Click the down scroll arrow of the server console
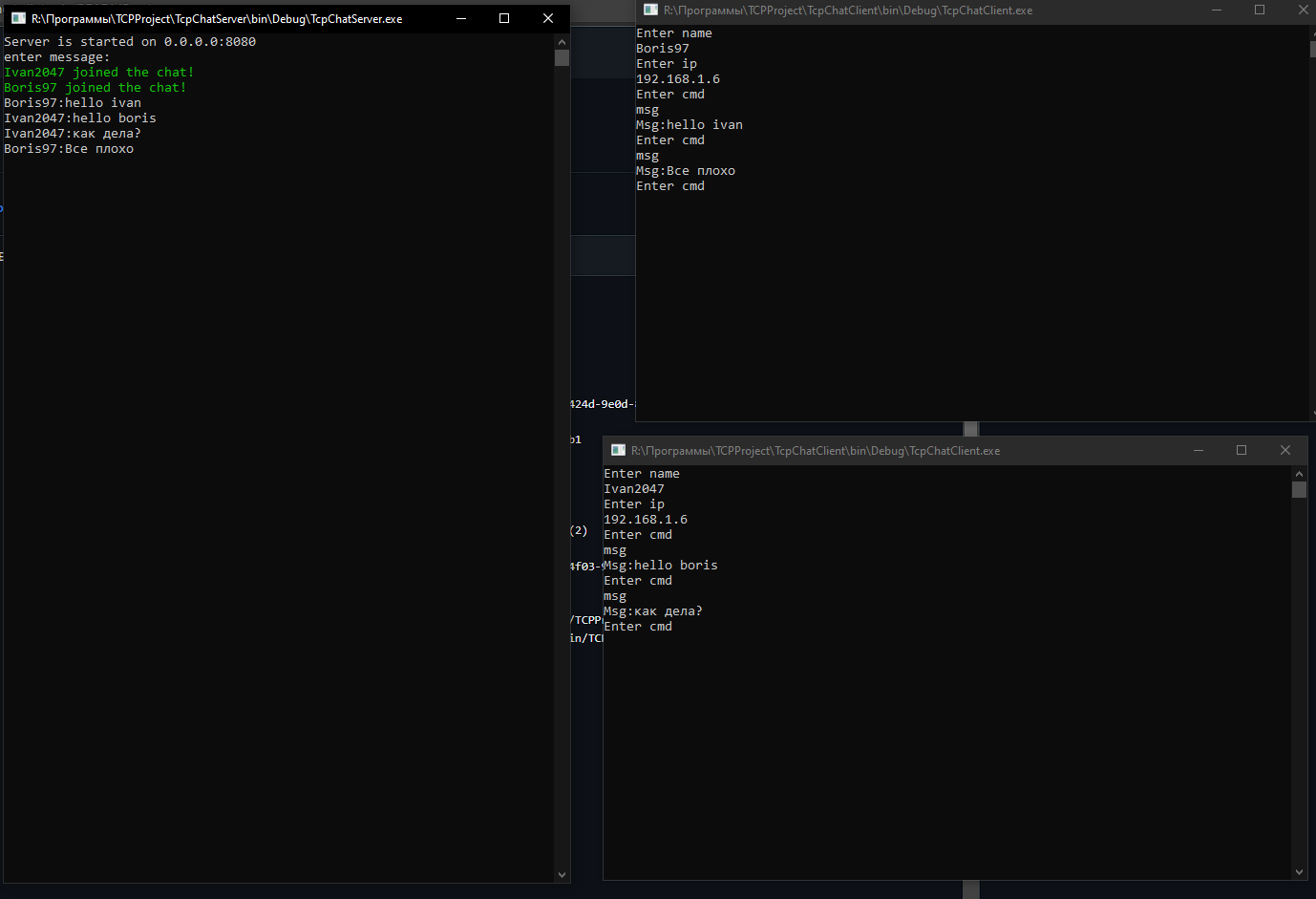The height and width of the screenshot is (899, 1316). pos(562,873)
